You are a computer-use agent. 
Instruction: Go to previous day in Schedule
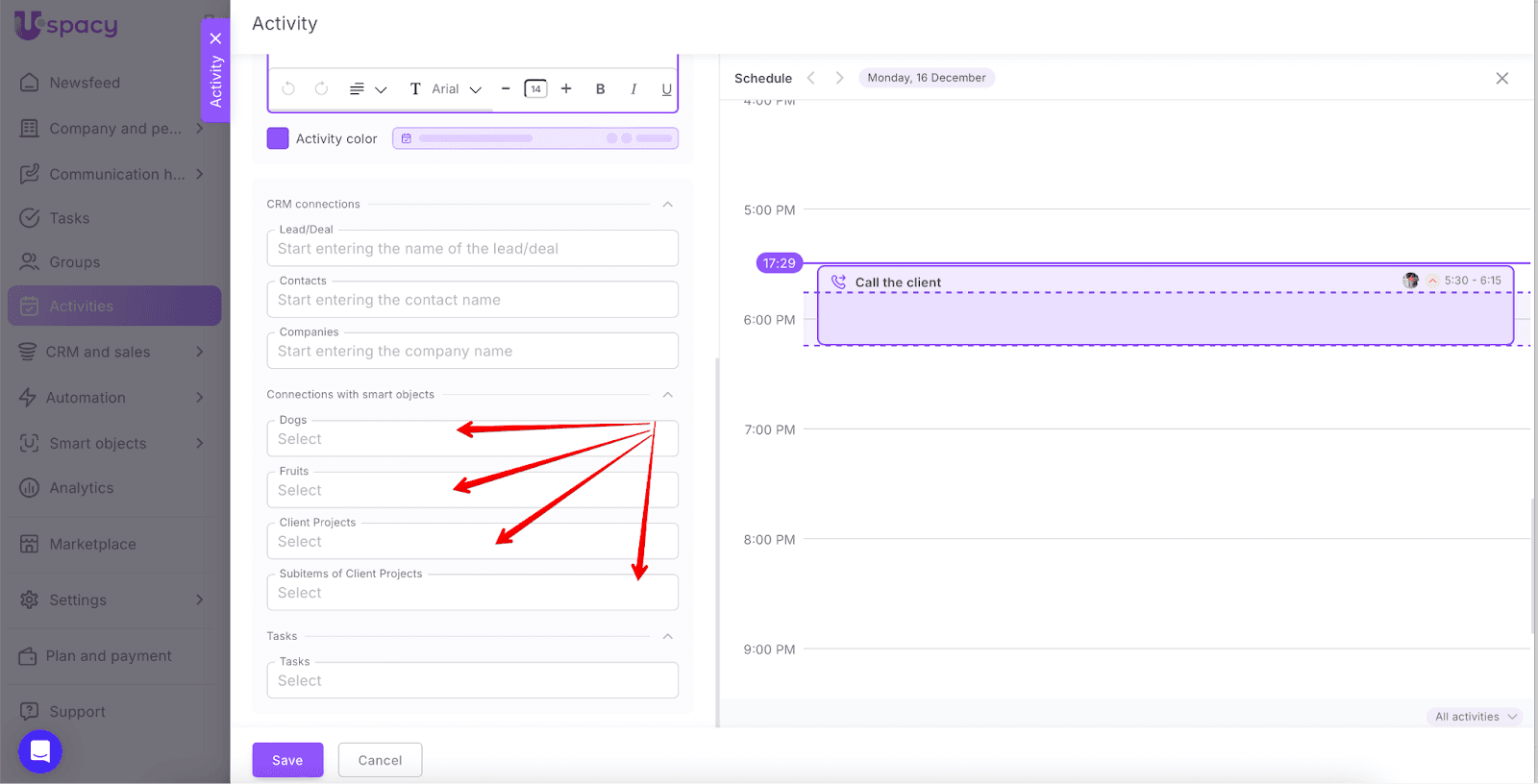[811, 78]
